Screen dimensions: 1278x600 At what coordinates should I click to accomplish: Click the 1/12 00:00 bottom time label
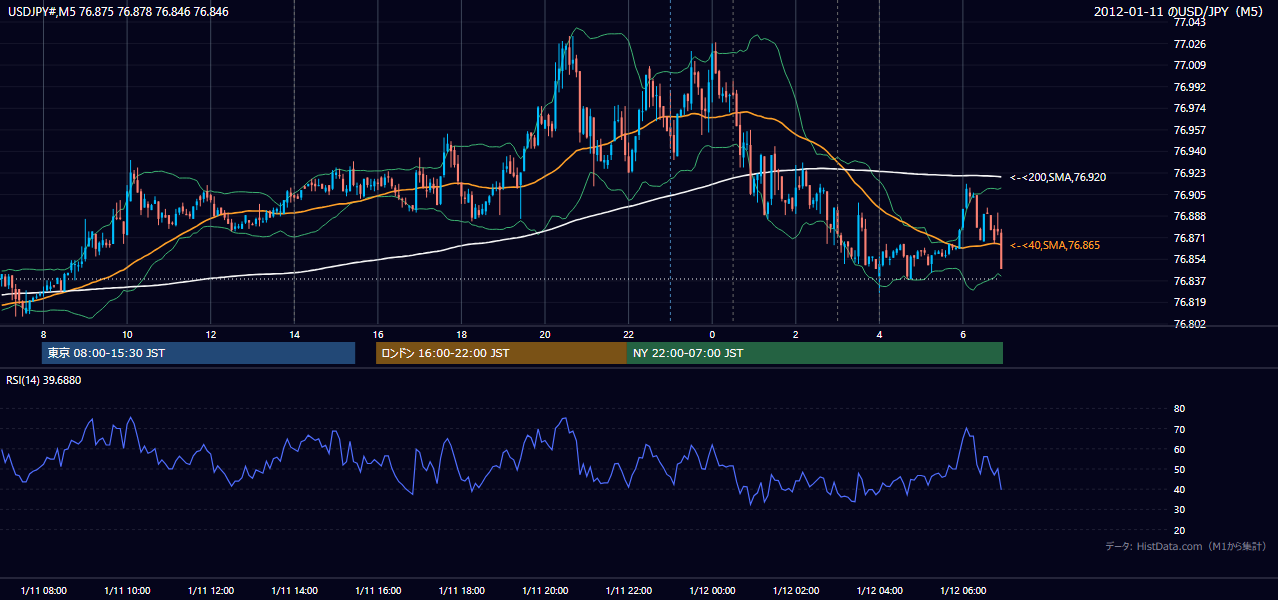tap(712, 590)
